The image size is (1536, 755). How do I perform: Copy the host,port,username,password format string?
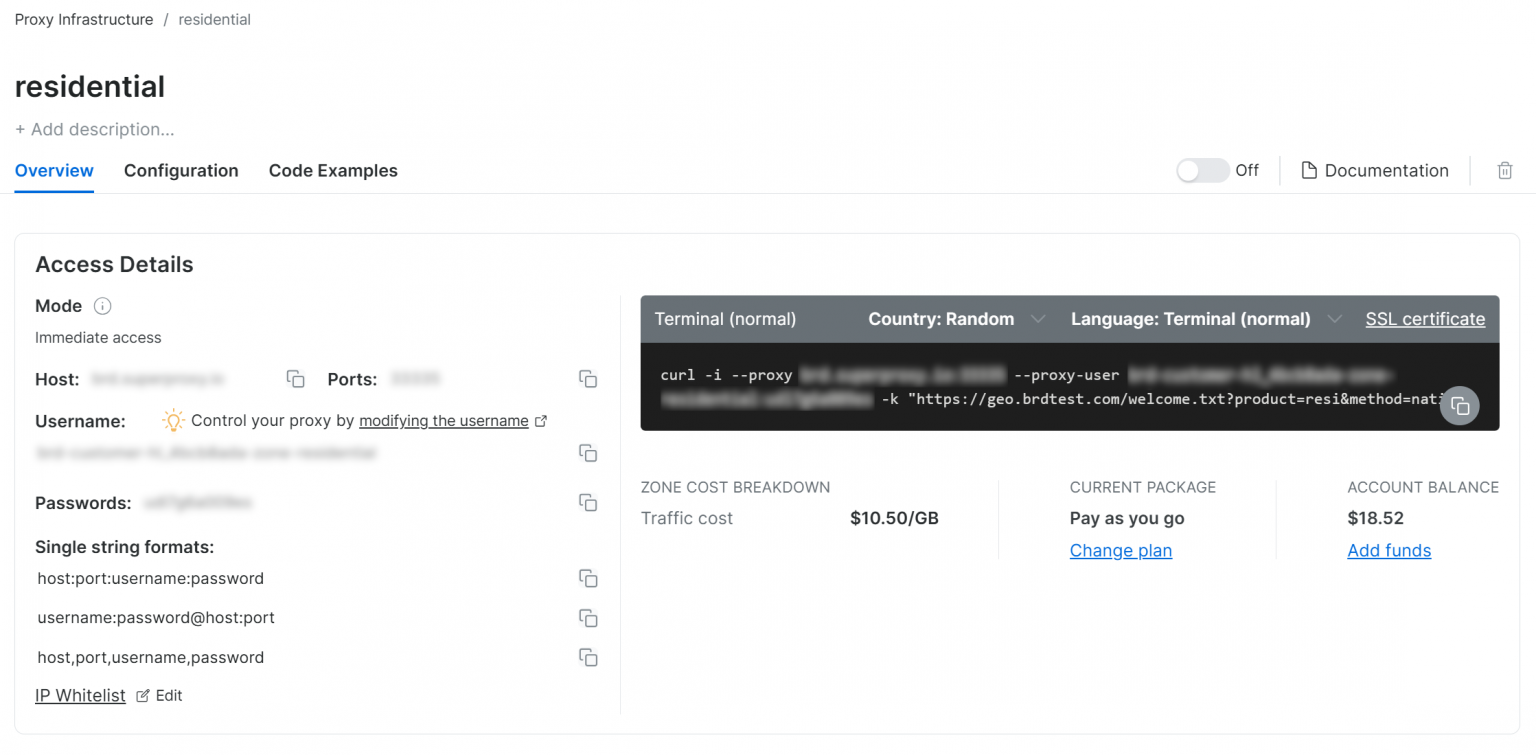tap(588, 657)
